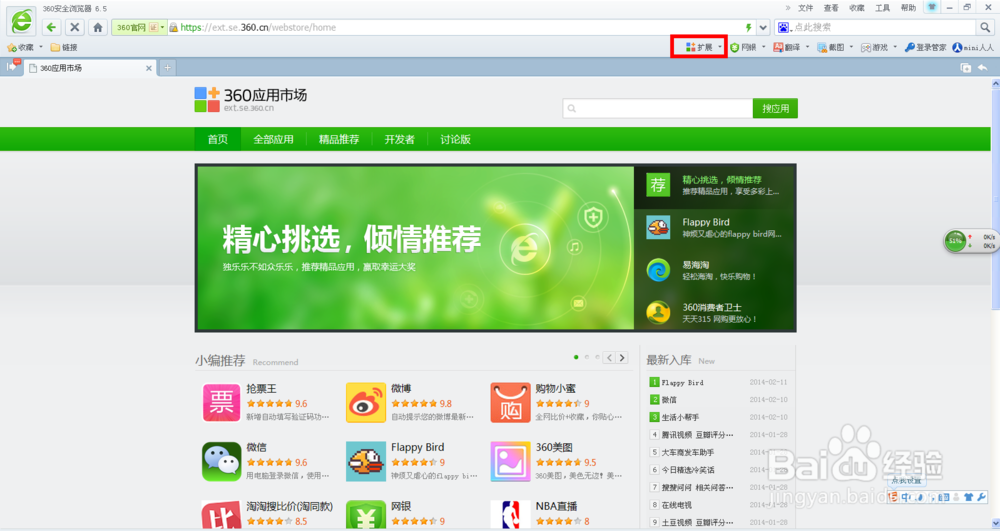Open 生活小帮手 in the newest list
This screenshot has height=531, width=1000.
click(680, 417)
